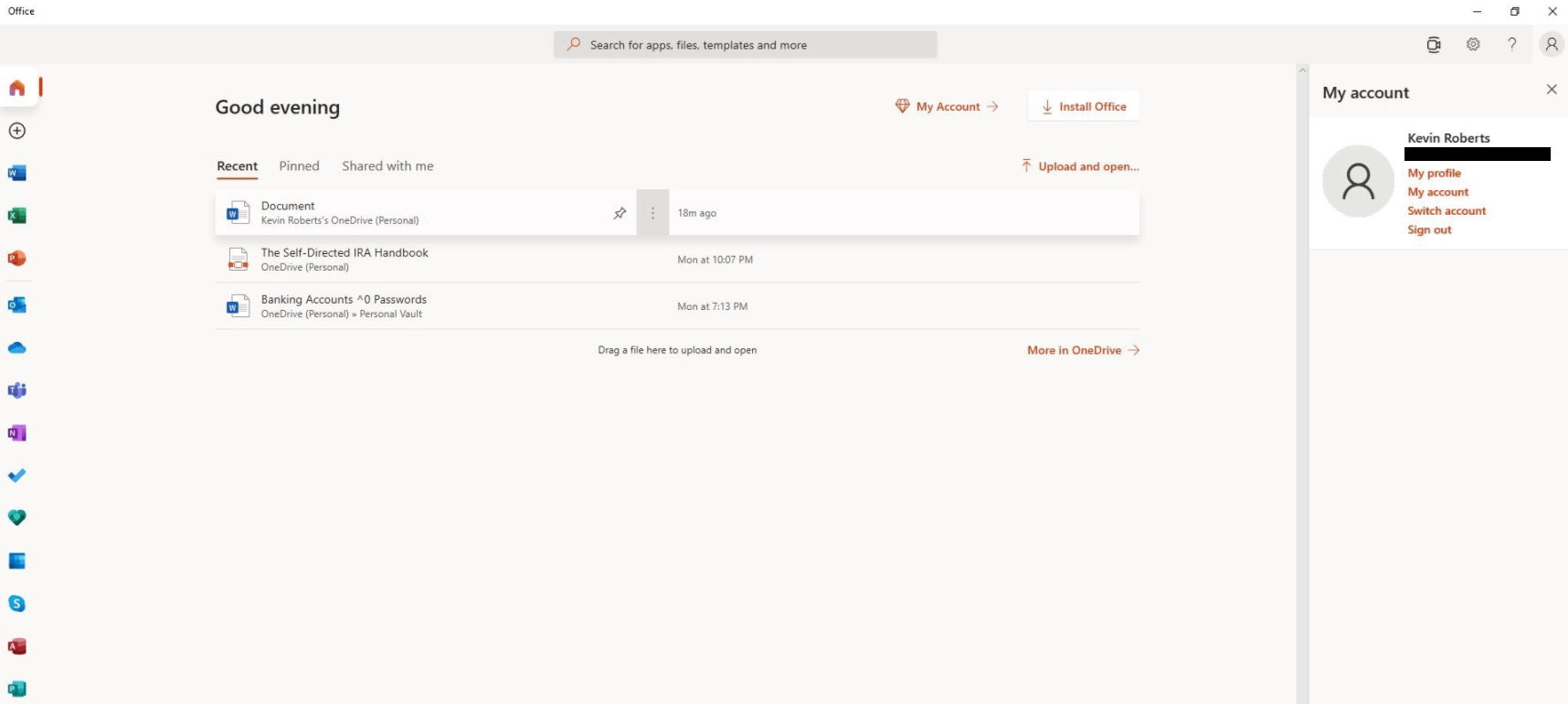Open Outlook from the sidebar
1568x704 pixels.
(17, 304)
